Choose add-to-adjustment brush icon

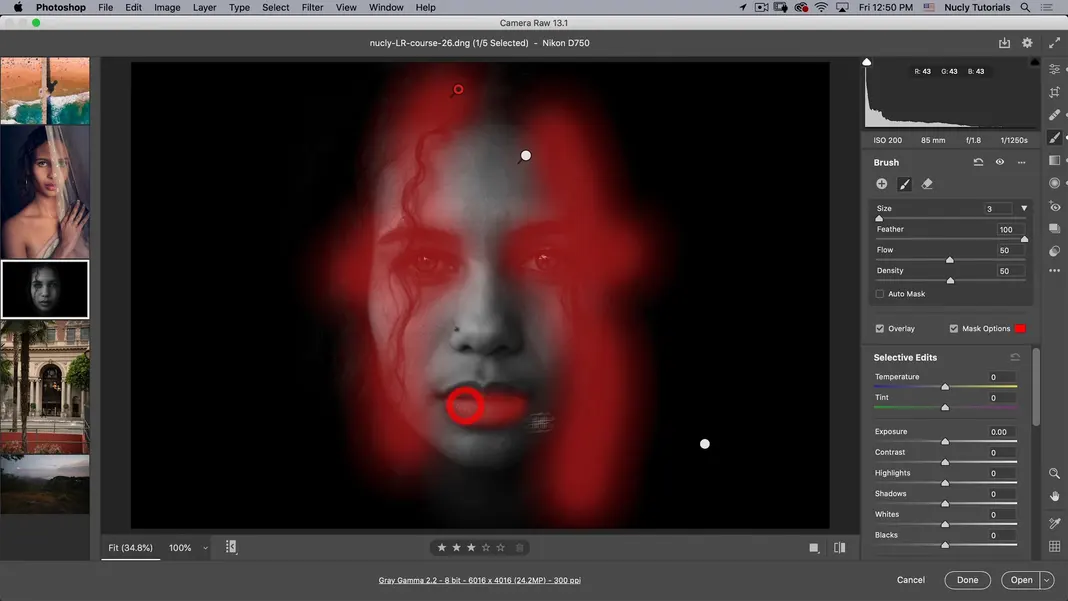coord(905,184)
